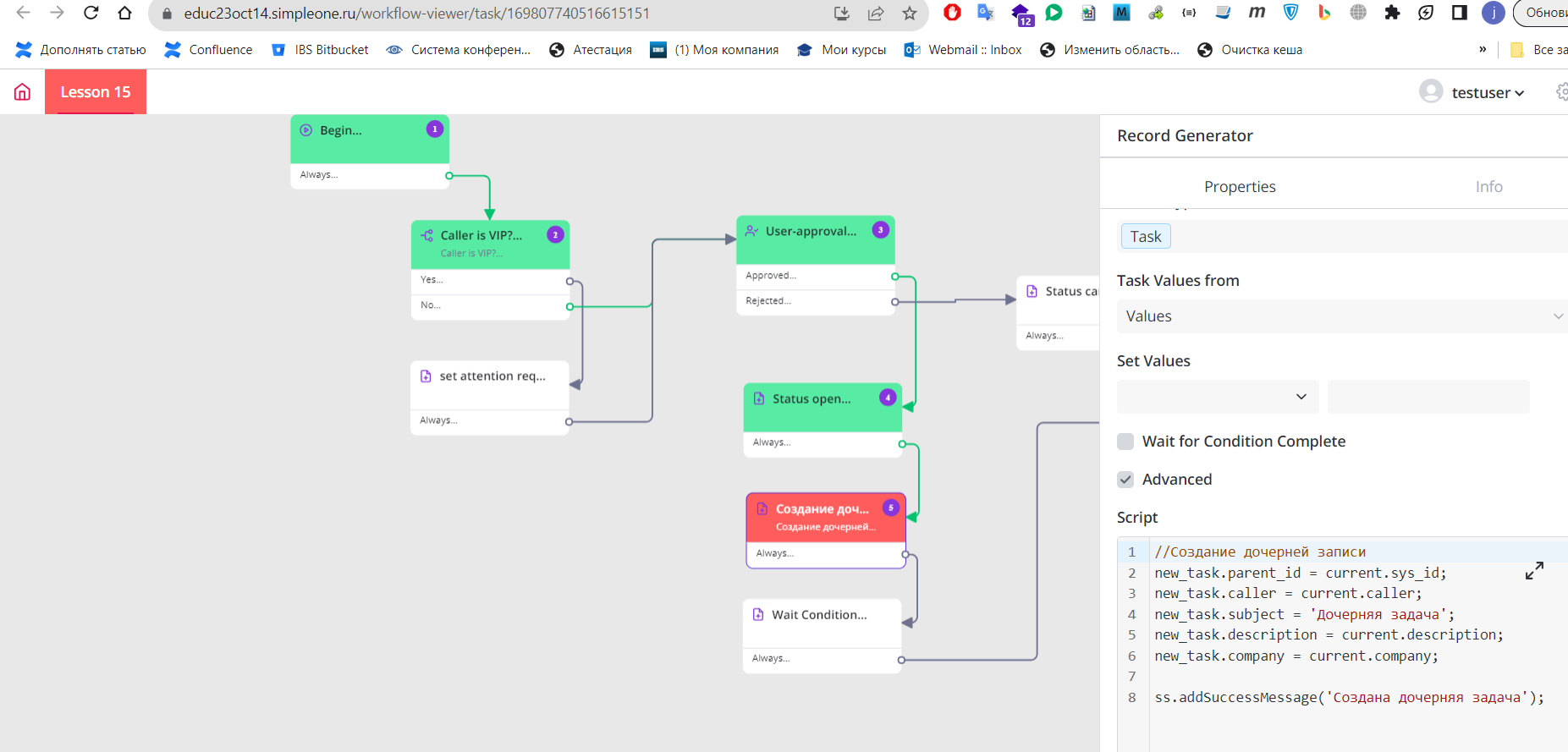The width and height of the screenshot is (1568, 752).
Task: Expand the script editor fullscreen icon
Action: [x=1533, y=571]
